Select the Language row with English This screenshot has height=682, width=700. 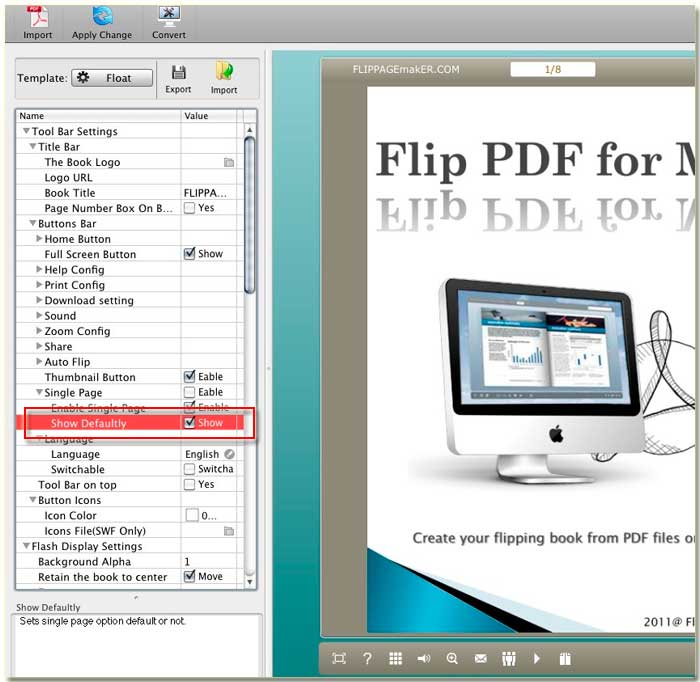tap(129, 454)
